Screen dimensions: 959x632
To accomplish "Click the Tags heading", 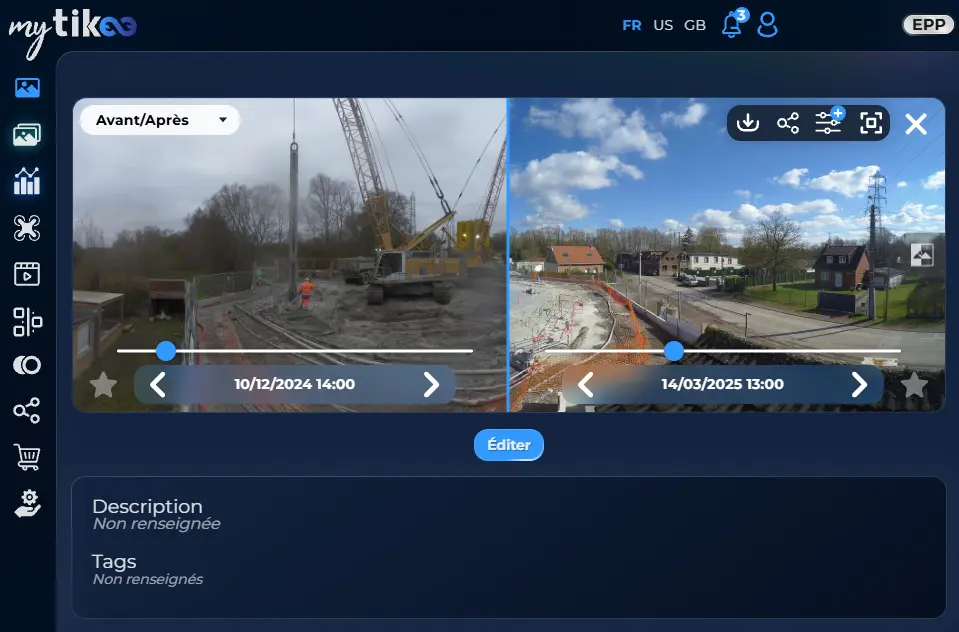I will pyautogui.click(x=114, y=562).
